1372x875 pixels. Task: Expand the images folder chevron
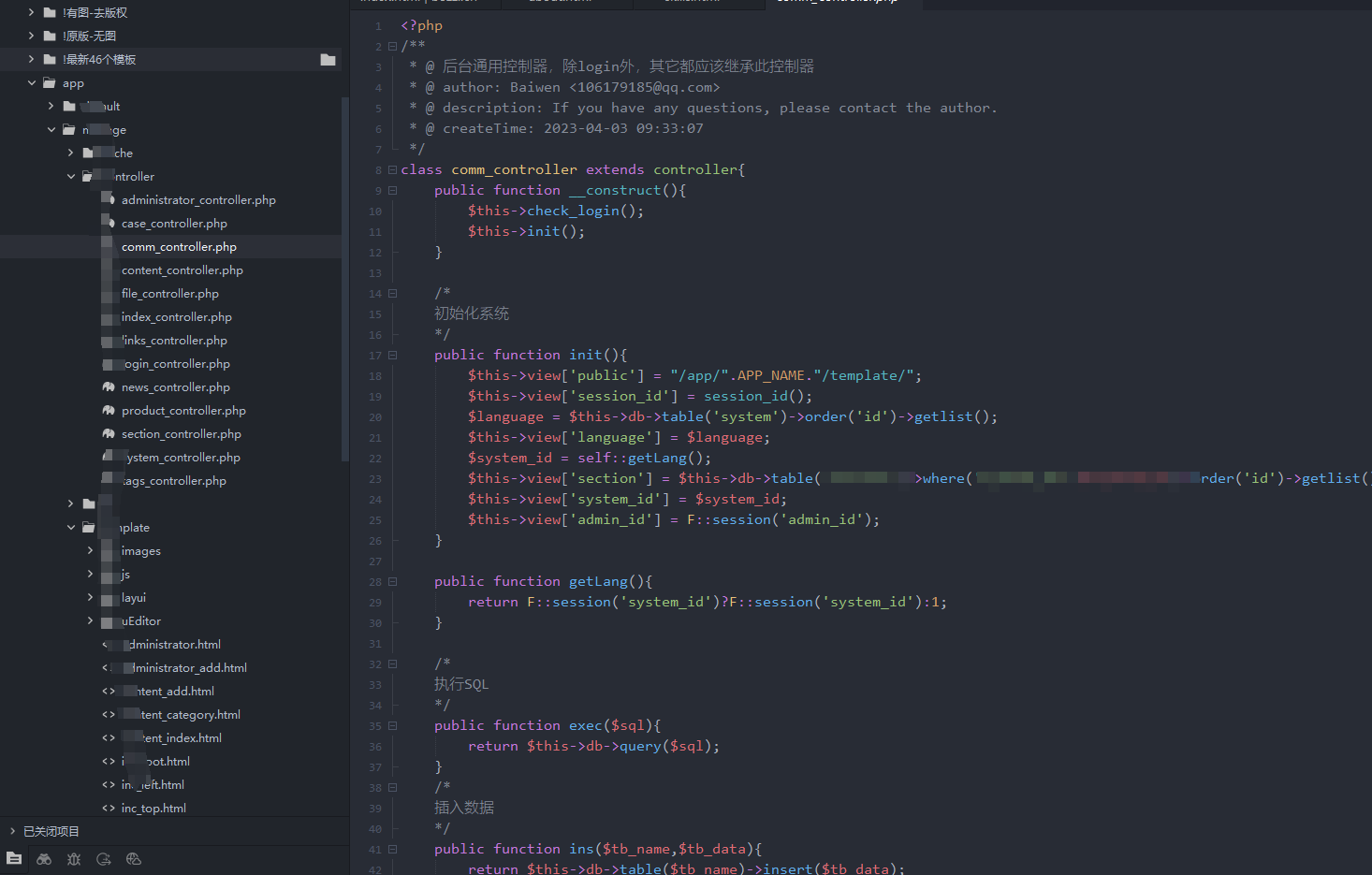coord(90,550)
